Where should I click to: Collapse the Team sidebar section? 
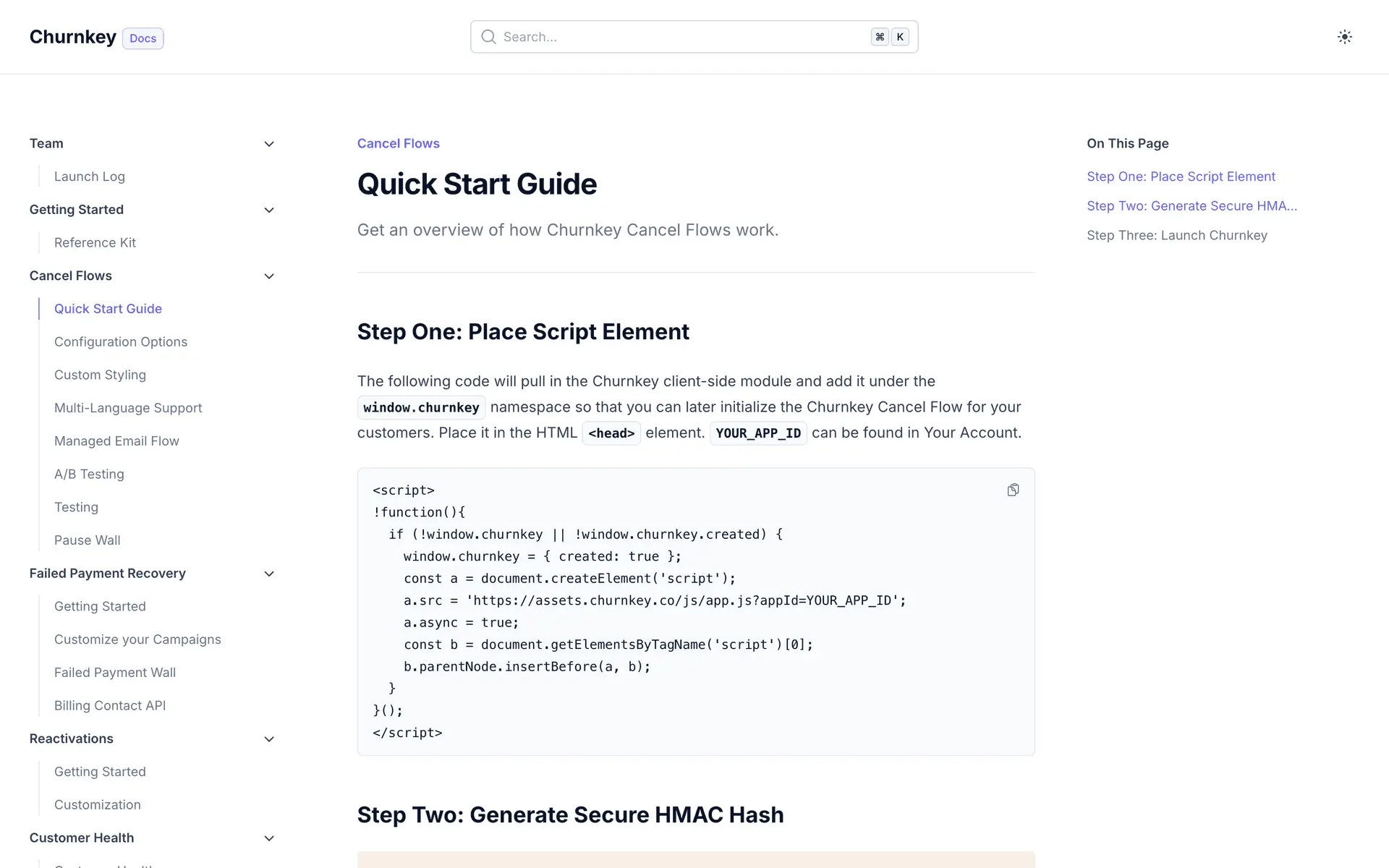pos(269,144)
